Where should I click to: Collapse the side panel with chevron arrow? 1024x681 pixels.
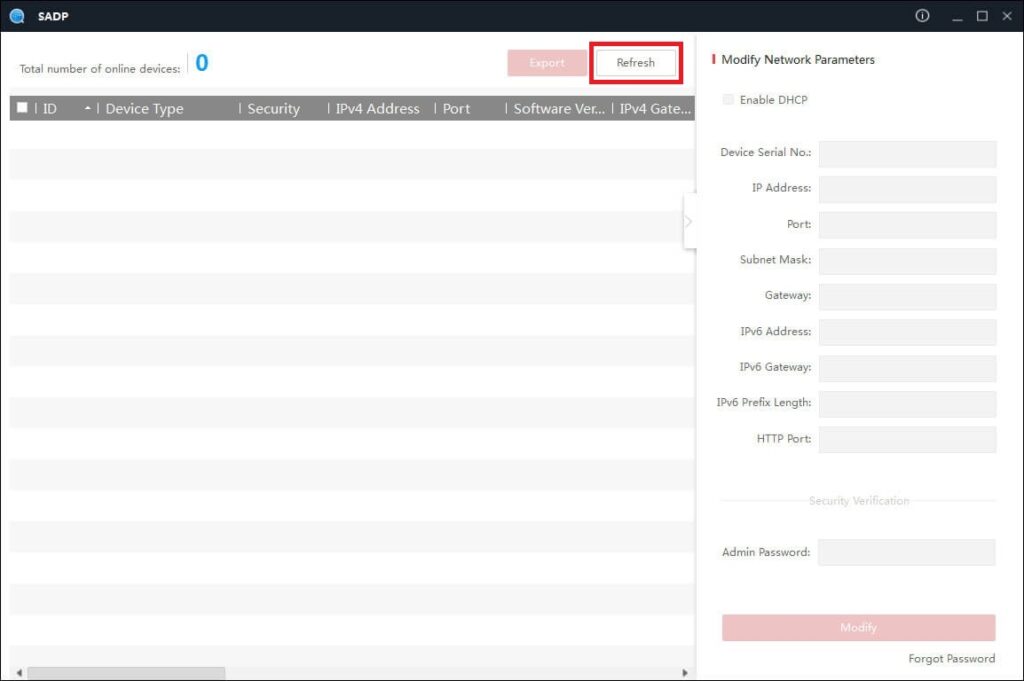[x=688, y=221]
